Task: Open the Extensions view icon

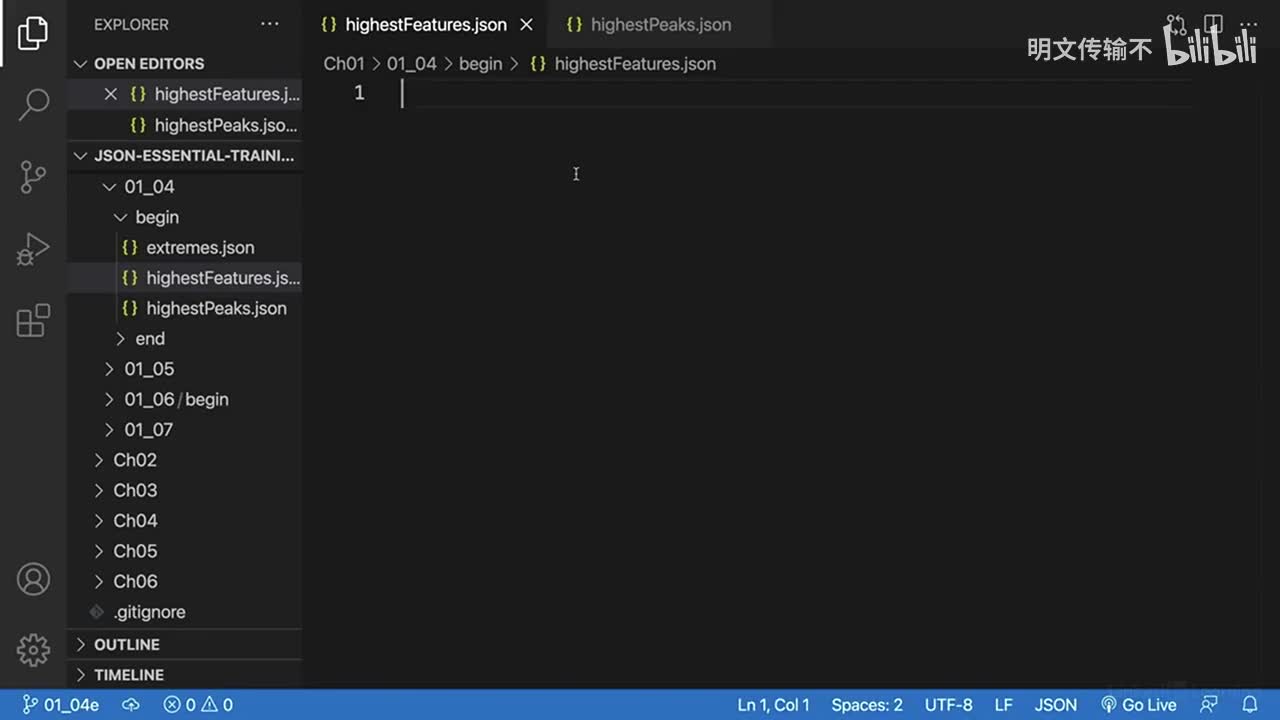Action: coord(33,321)
